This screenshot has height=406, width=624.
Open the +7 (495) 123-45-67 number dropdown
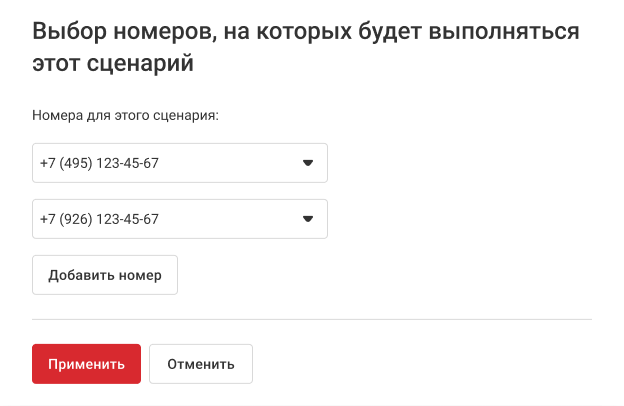(180, 163)
